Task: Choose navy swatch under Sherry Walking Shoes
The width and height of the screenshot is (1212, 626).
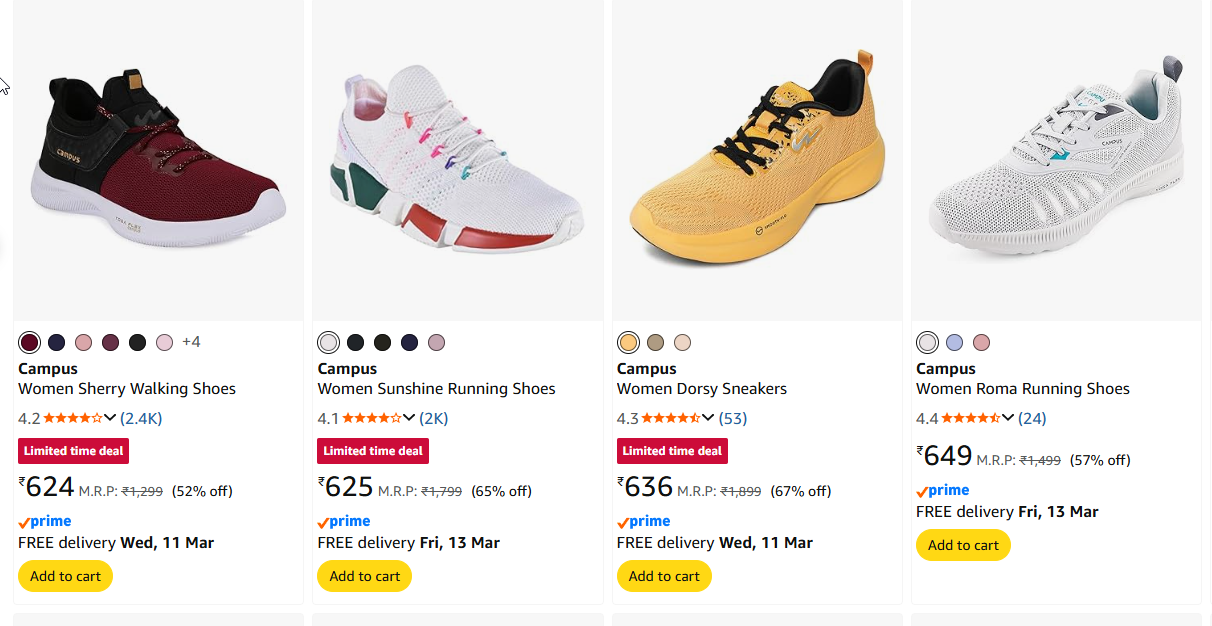Action: click(x=57, y=343)
